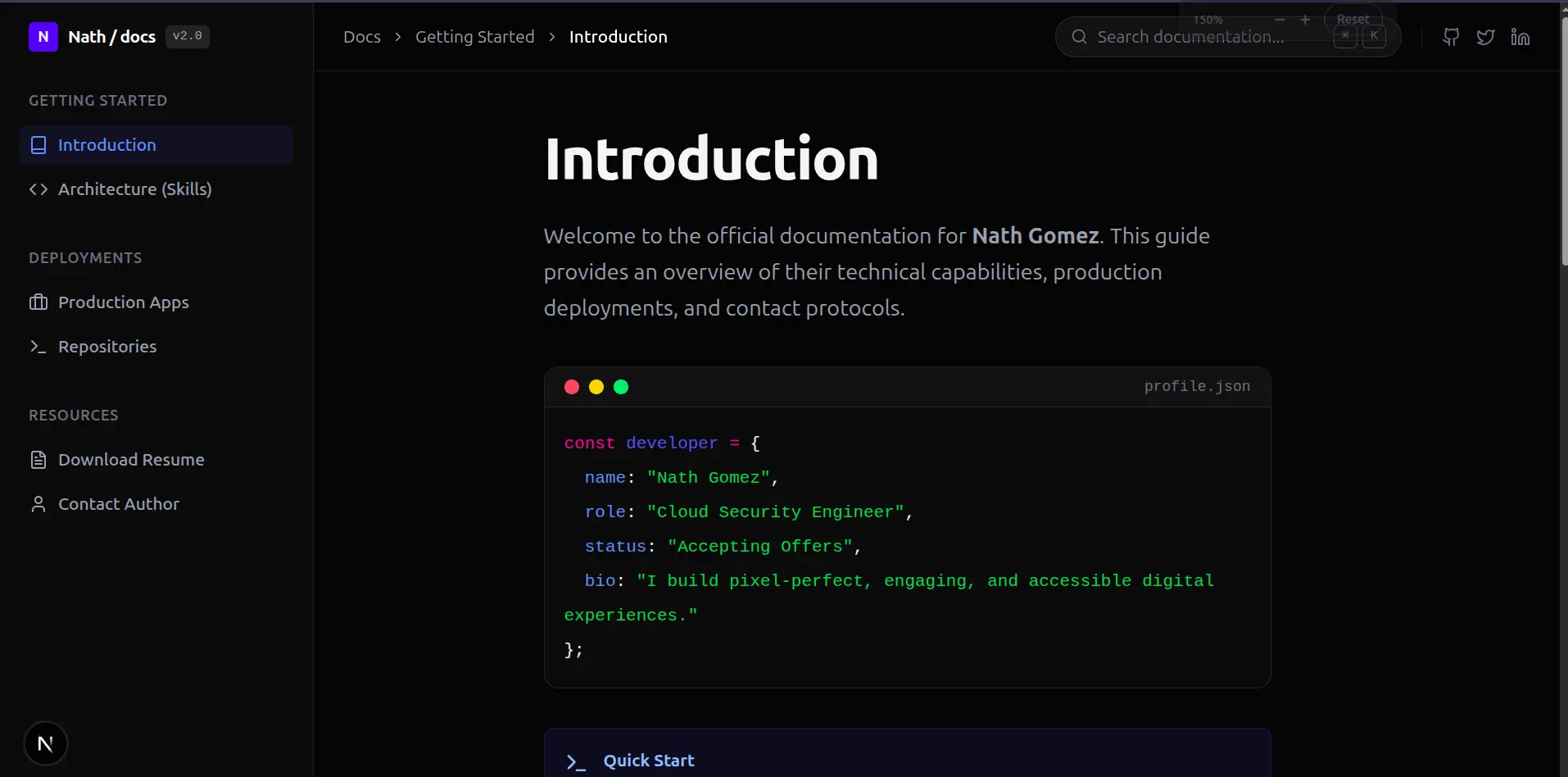Click Download Resume link
Image resolution: width=1568 pixels, height=777 pixels.
pos(131,460)
